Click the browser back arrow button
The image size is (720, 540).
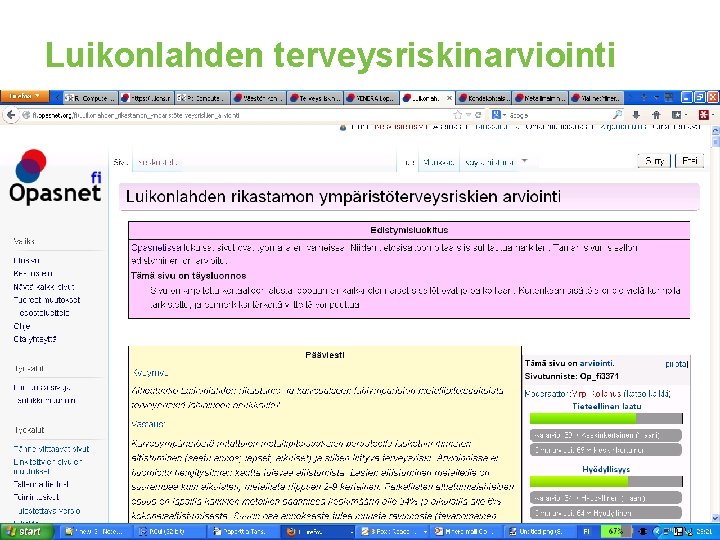point(11,115)
